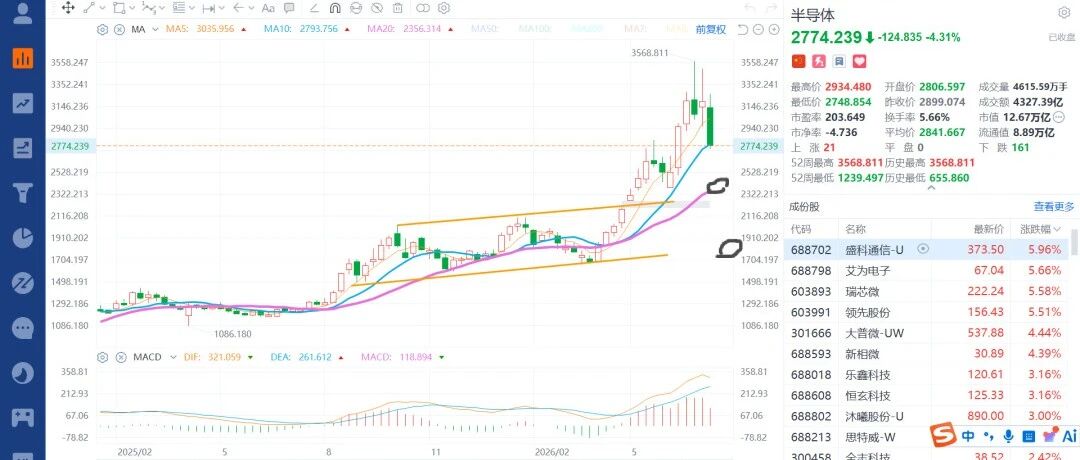Expand wave pattern tool dropdown arrow

[163, 8]
